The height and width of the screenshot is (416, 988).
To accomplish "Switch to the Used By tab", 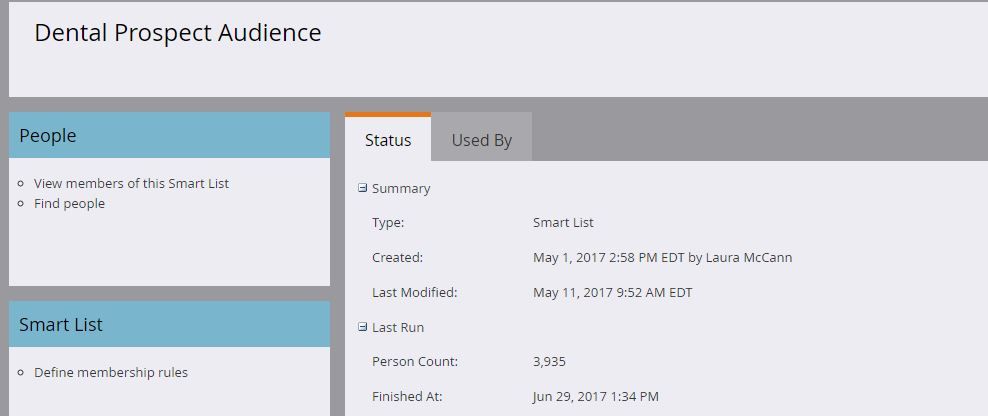I will [481, 140].
